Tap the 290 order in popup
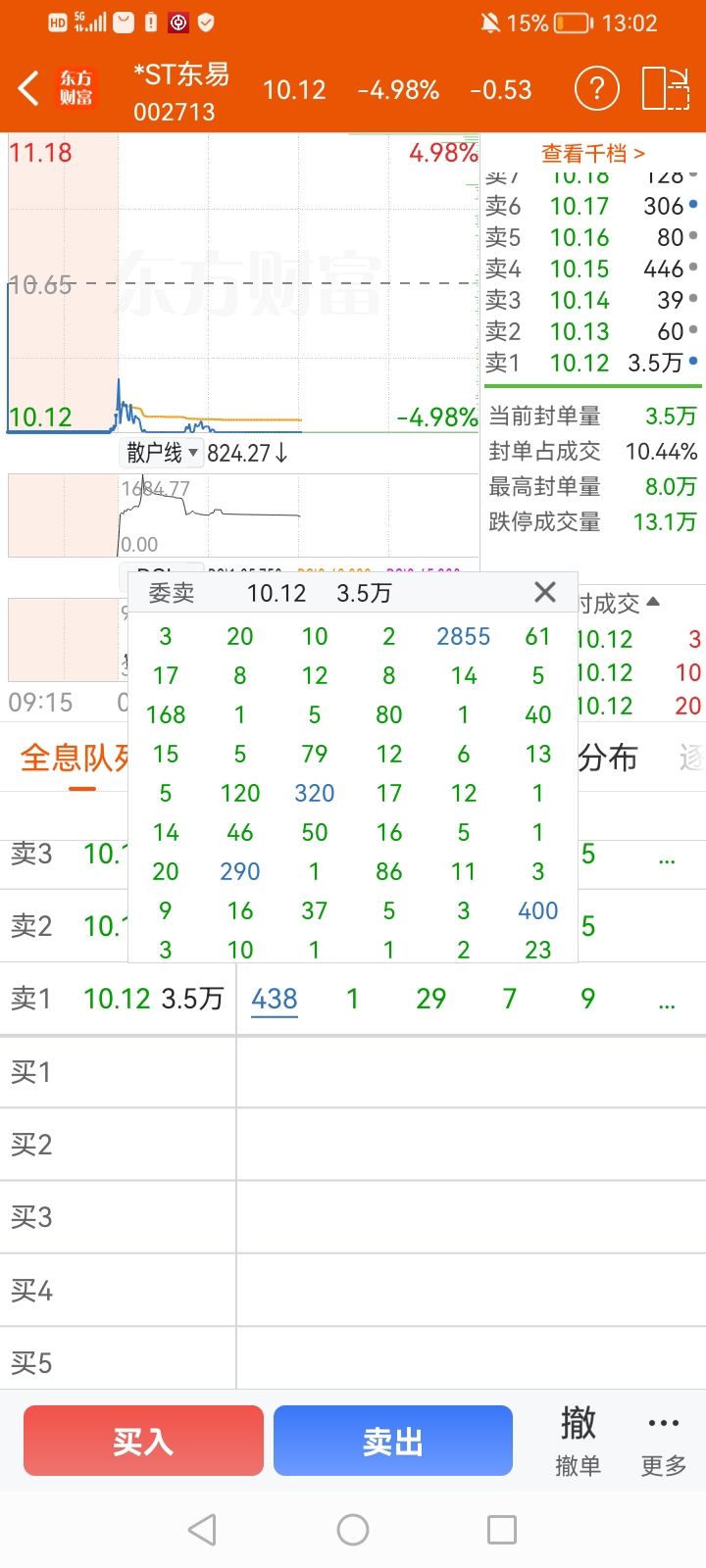The width and height of the screenshot is (706, 1568). (240, 871)
